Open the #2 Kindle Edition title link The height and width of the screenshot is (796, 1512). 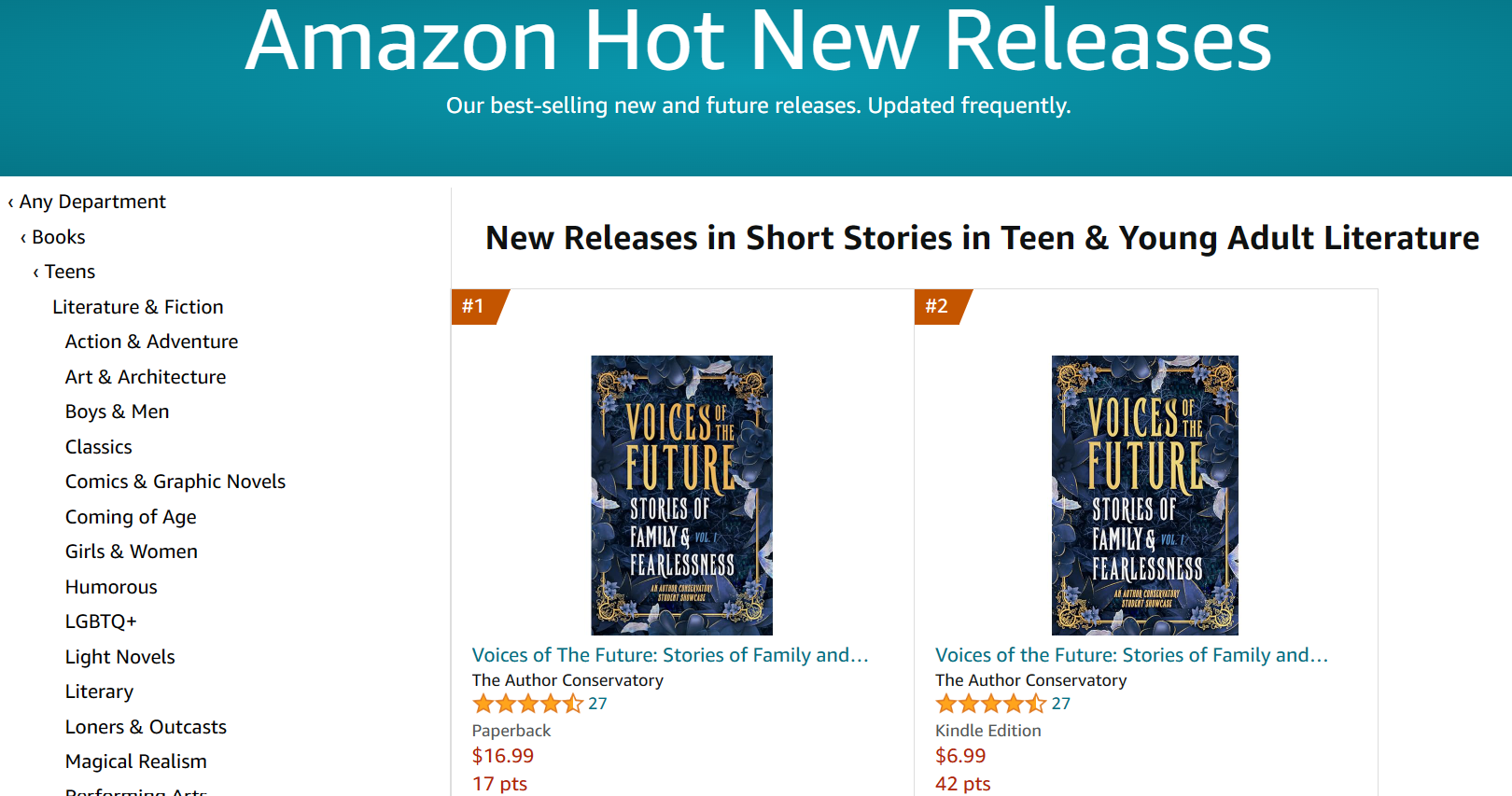click(1131, 655)
